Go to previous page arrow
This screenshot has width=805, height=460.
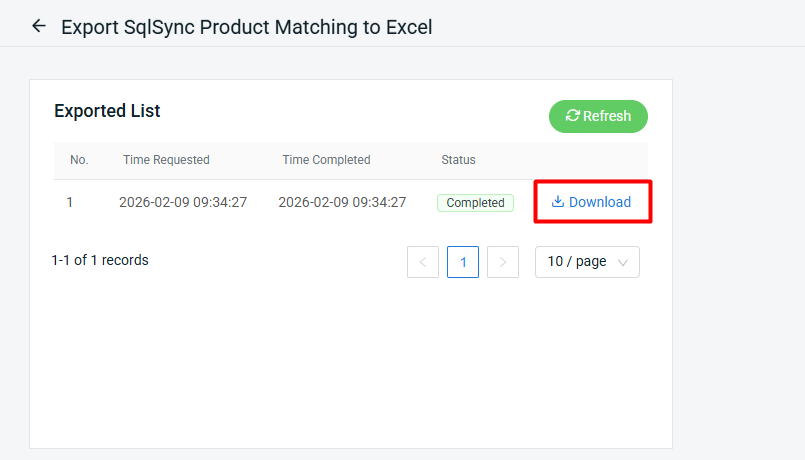click(423, 262)
